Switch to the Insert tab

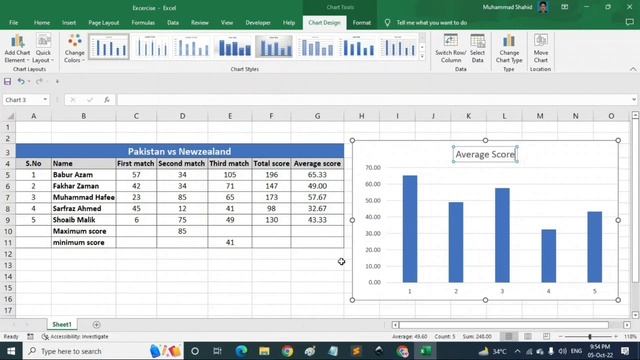(69, 23)
